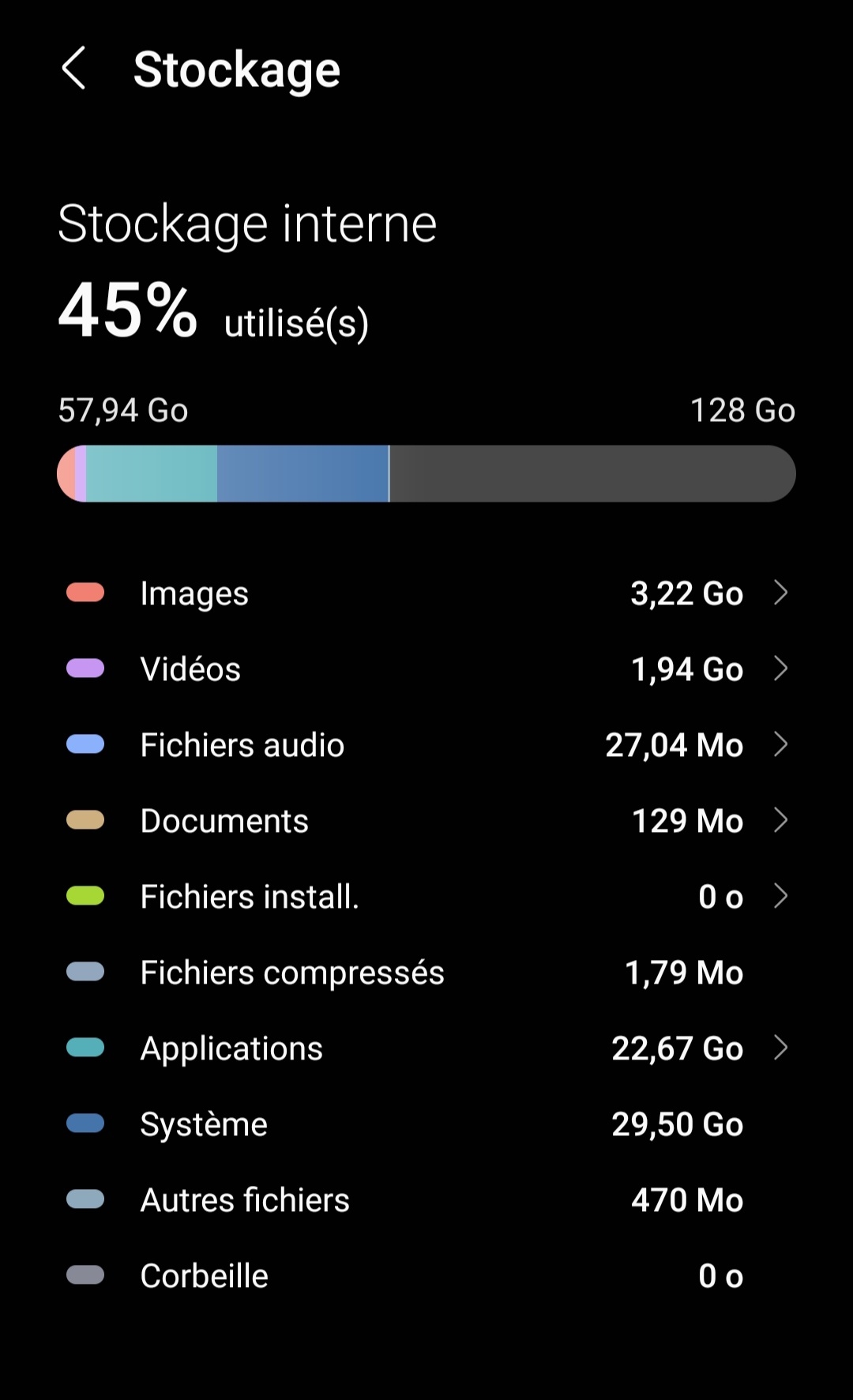The width and height of the screenshot is (853, 1400).
Task: Open Autres fichiers entry
Action: tap(245, 1200)
